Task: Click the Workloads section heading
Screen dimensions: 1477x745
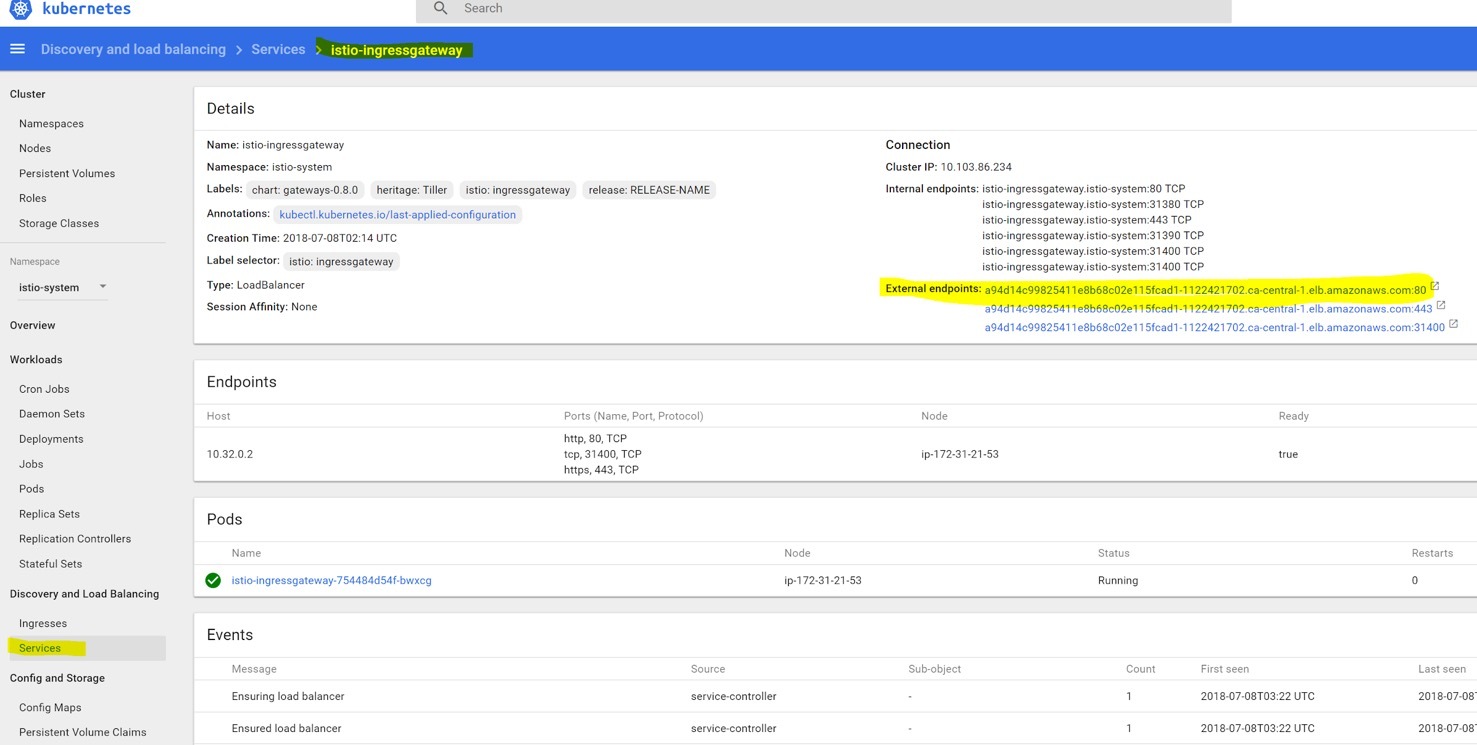Action: (36, 359)
